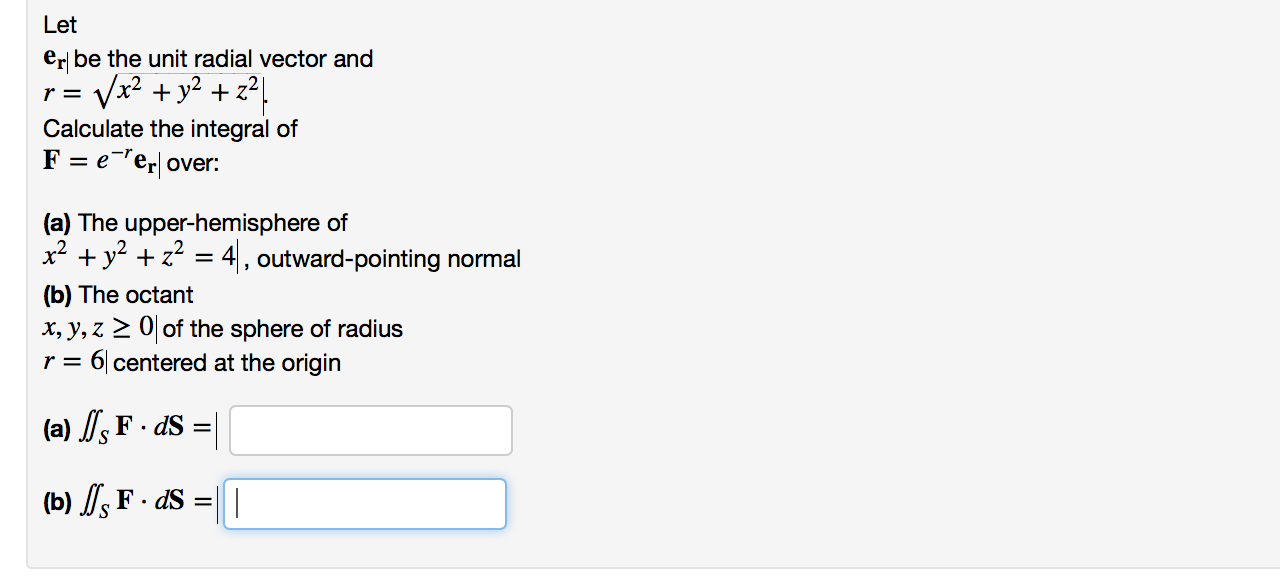Click the octant condition x, y, z >= 0
The image size is (1280, 580).
click(x=98, y=326)
